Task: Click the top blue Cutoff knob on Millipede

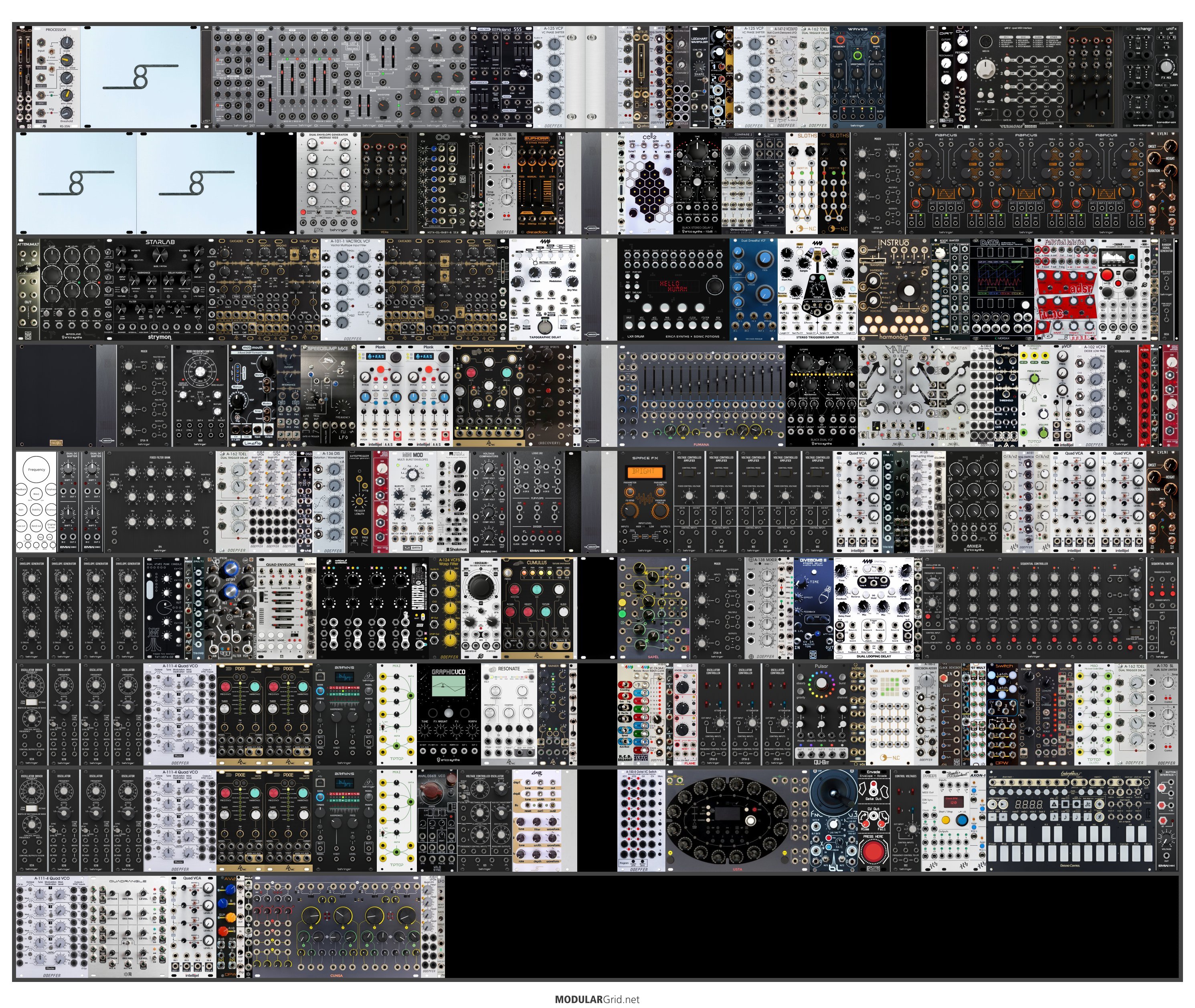Action: click(231, 570)
